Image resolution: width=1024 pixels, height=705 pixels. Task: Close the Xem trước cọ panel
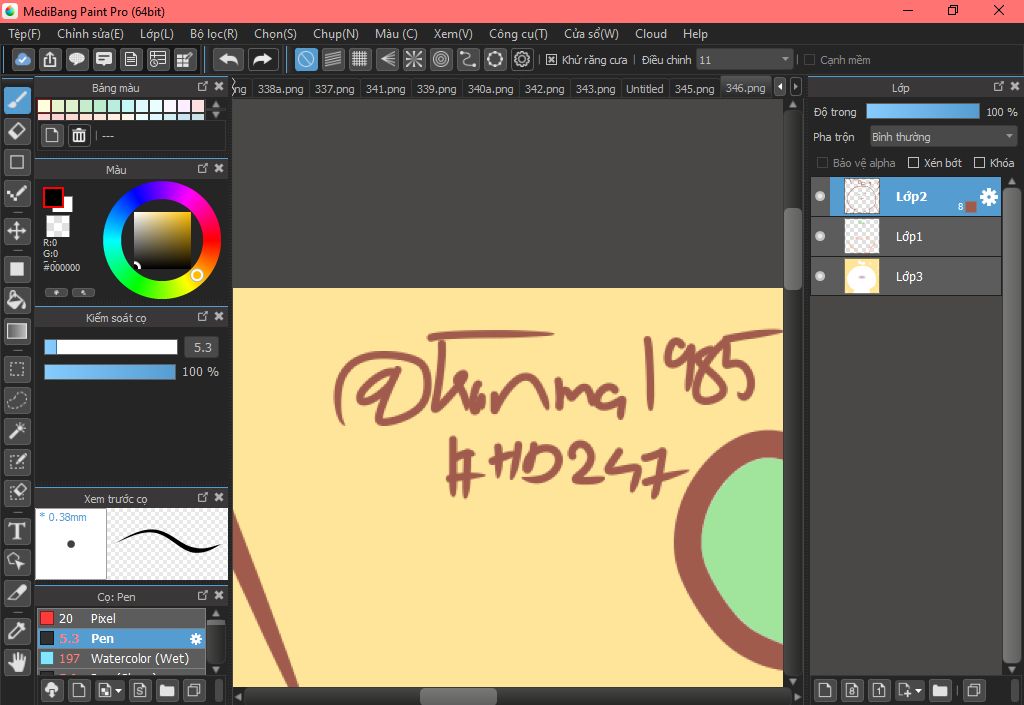(x=219, y=497)
